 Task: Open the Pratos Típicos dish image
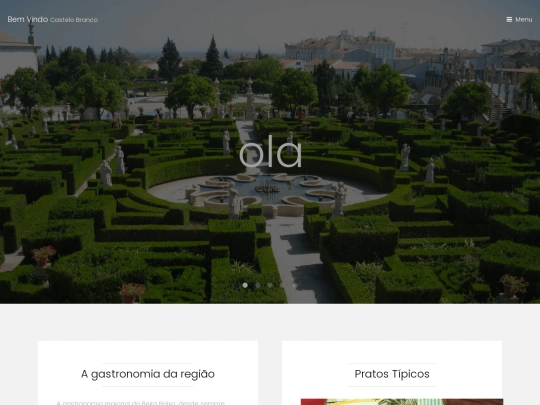(402, 402)
